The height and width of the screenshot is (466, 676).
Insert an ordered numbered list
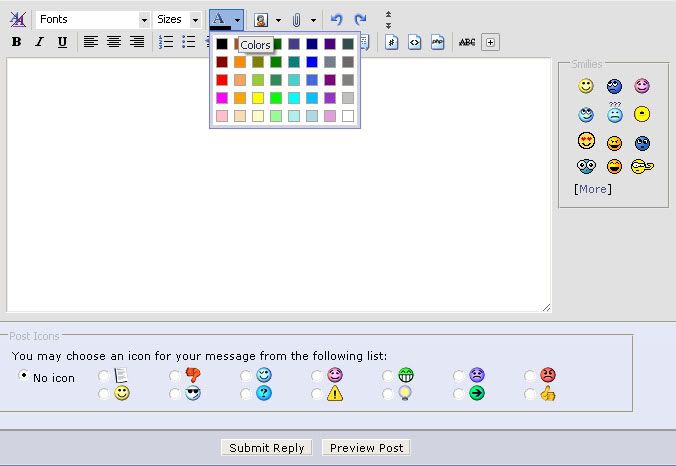pos(166,42)
